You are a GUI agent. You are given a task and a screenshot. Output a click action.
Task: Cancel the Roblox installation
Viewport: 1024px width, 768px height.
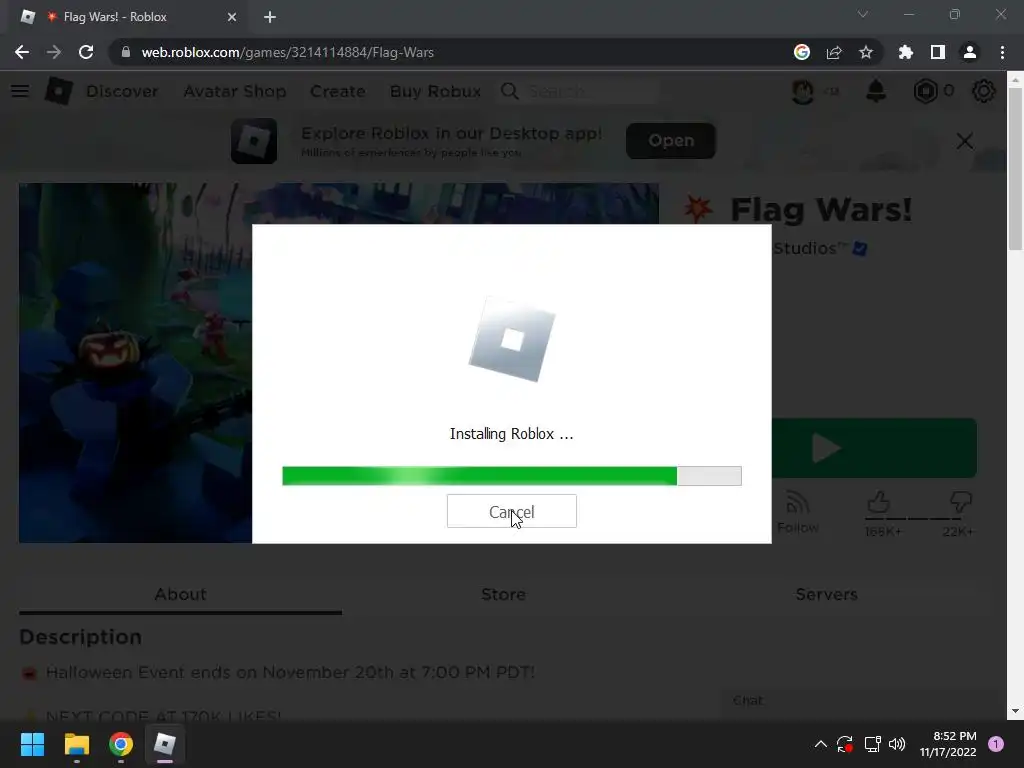click(x=511, y=511)
